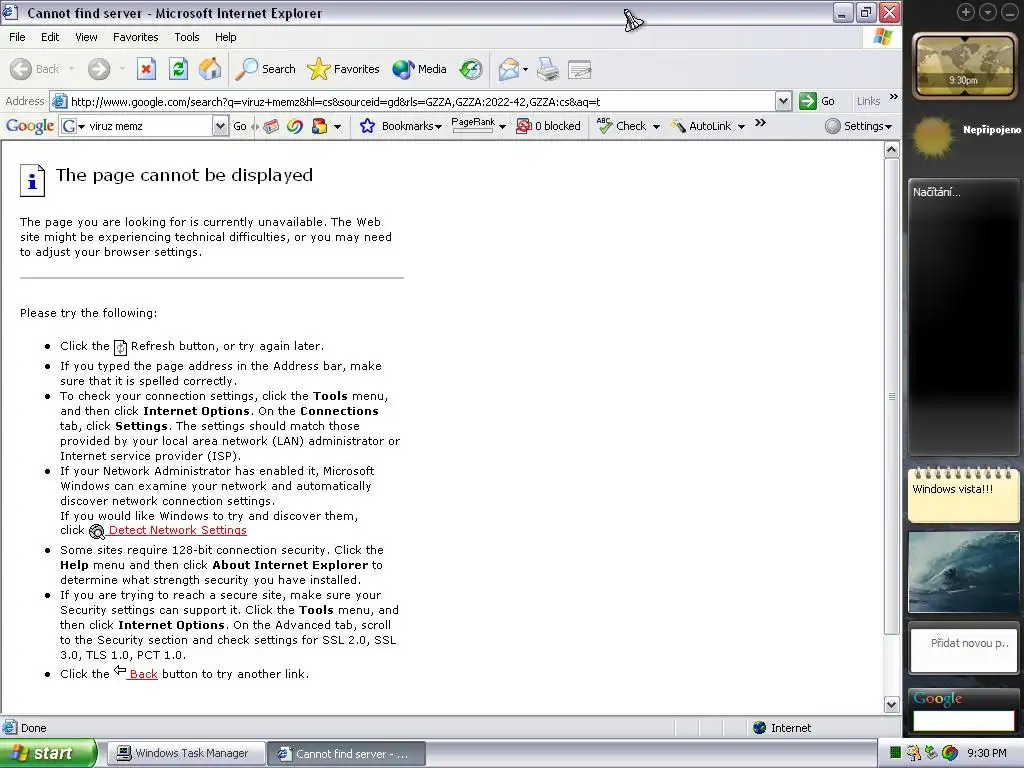Screen dimensions: 1024x768
Task: Open the Favorites star toolbar button
Action: (344, 69)
